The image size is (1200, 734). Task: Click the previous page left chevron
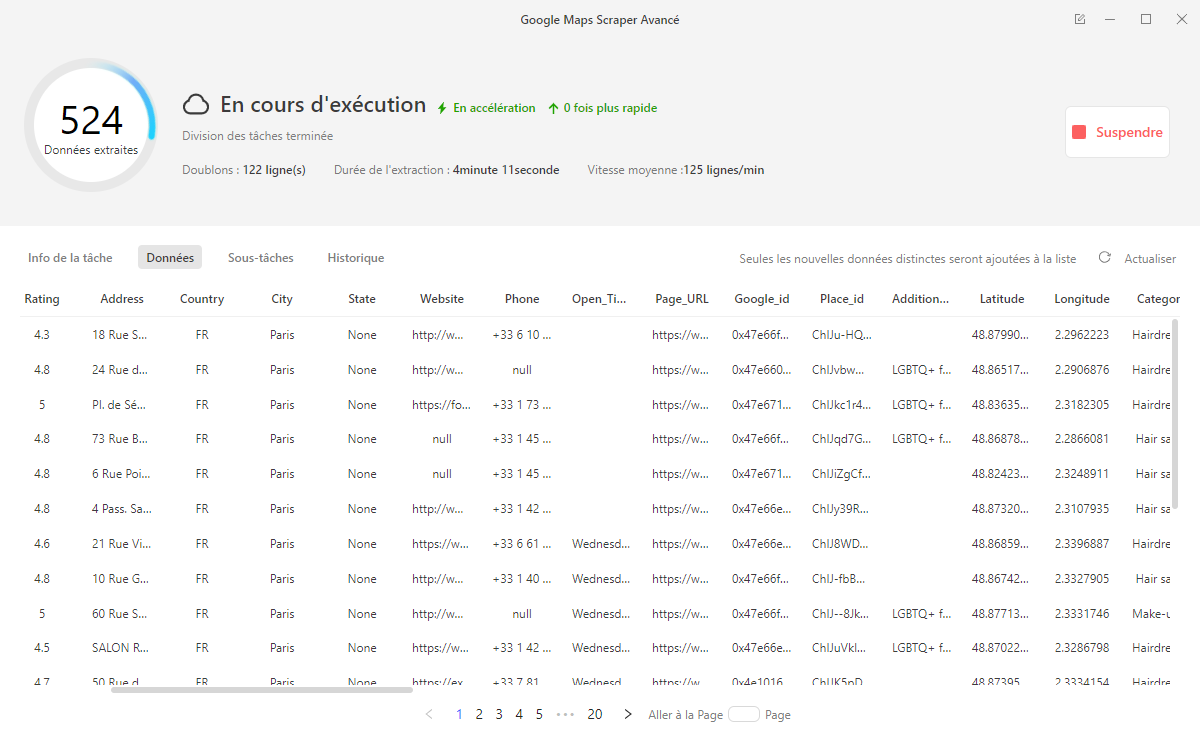[x=429, y=714]
